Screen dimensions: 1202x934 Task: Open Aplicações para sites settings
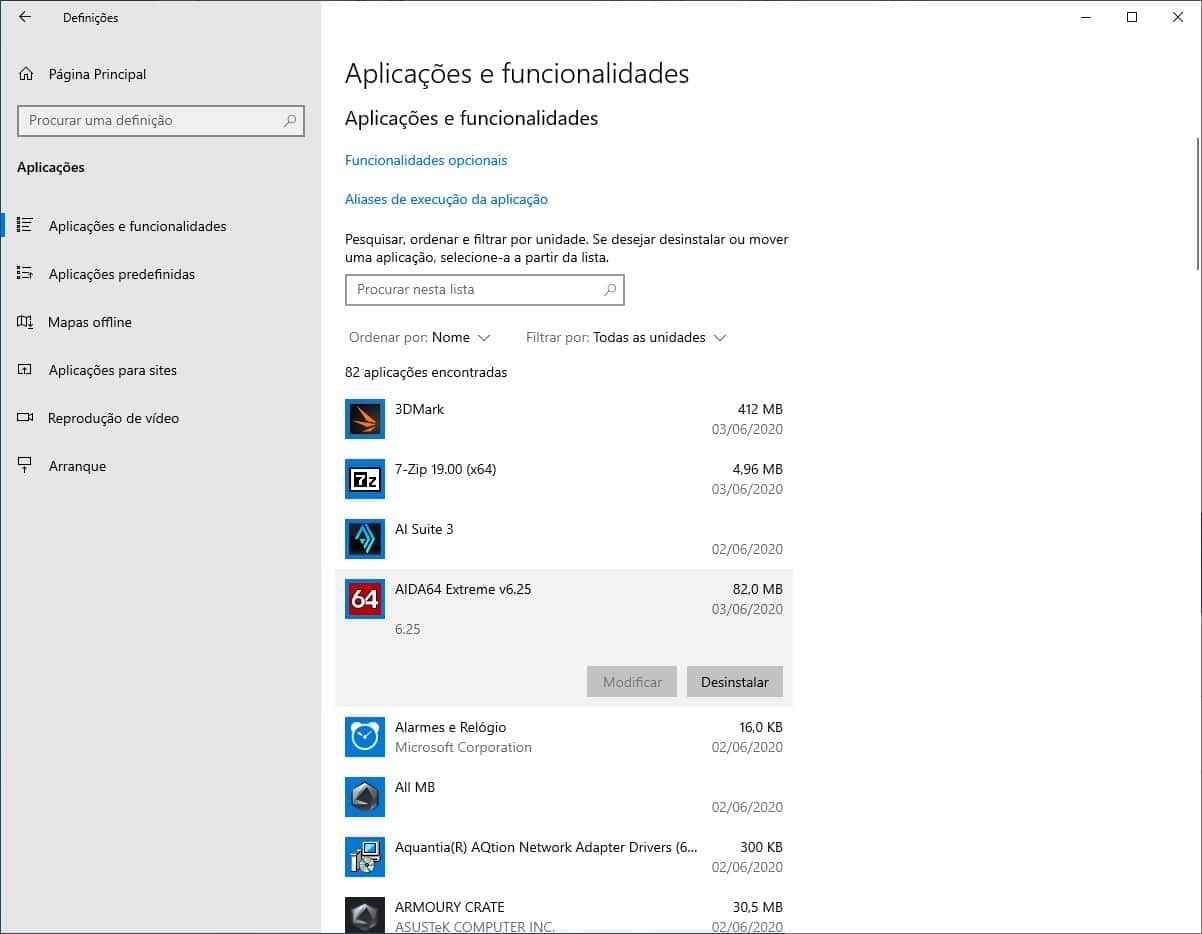pyautogui.click(x=113, y=370)
